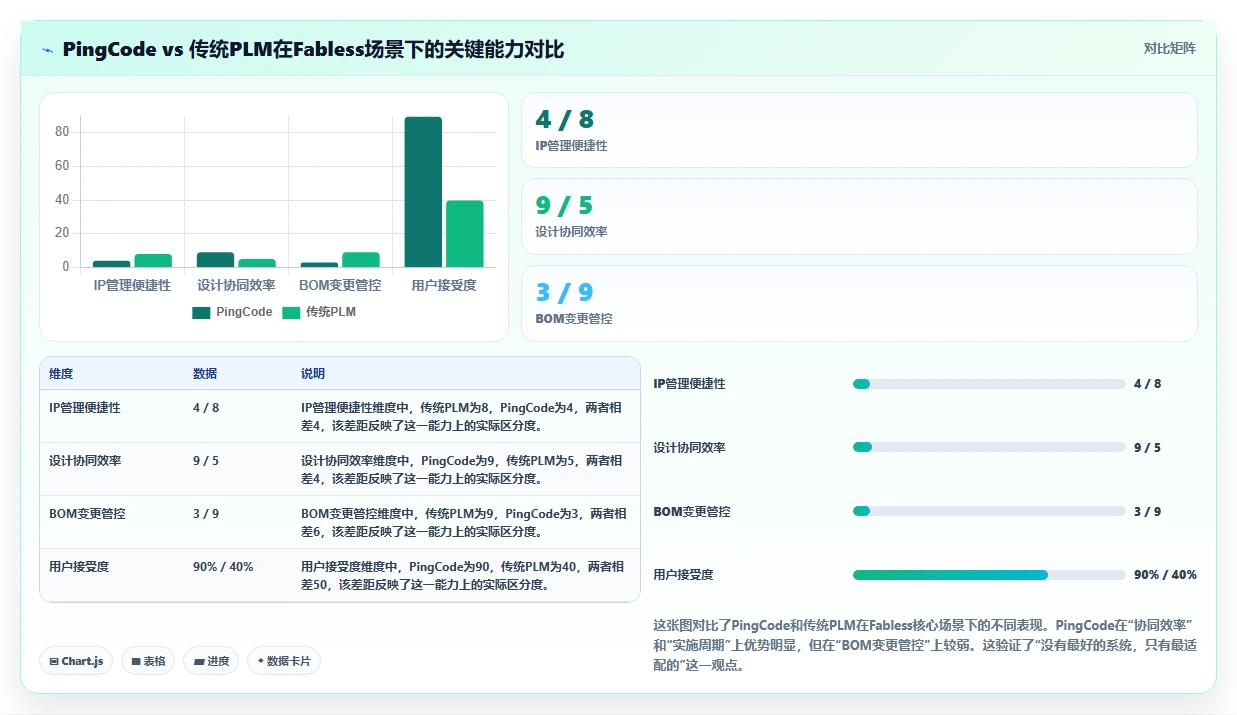Click the table cell 设计协同效率
Image resolution: width=1237 pixels, height=715 pixels.
85,461
